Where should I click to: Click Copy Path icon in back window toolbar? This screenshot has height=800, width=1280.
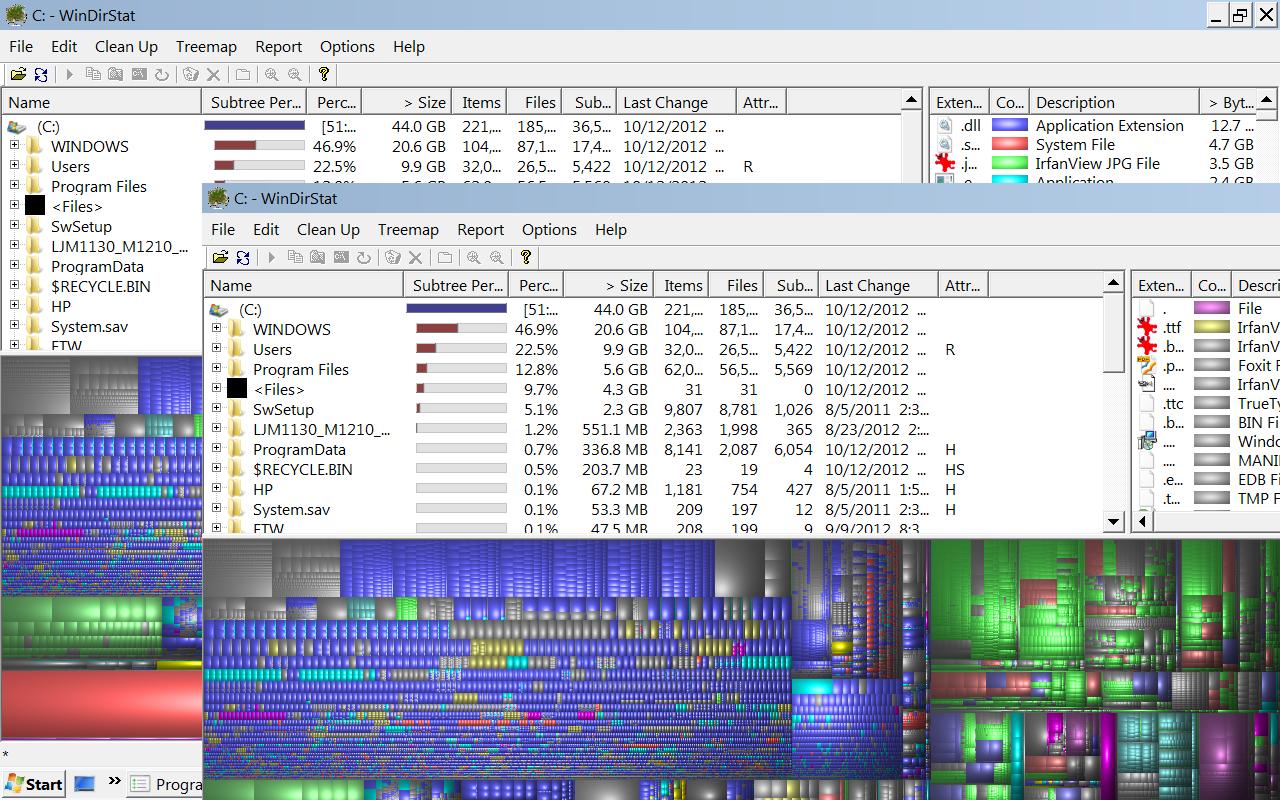click(93, 74)
